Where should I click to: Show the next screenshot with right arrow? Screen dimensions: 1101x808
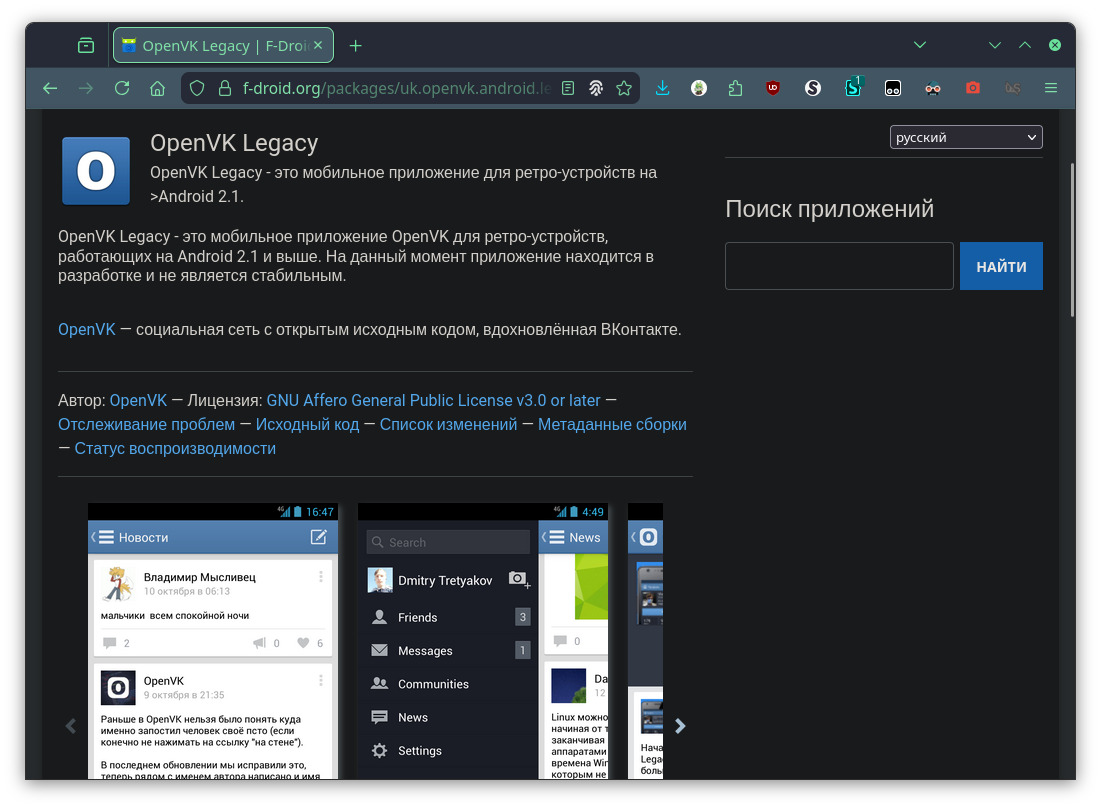click(680, 726)
